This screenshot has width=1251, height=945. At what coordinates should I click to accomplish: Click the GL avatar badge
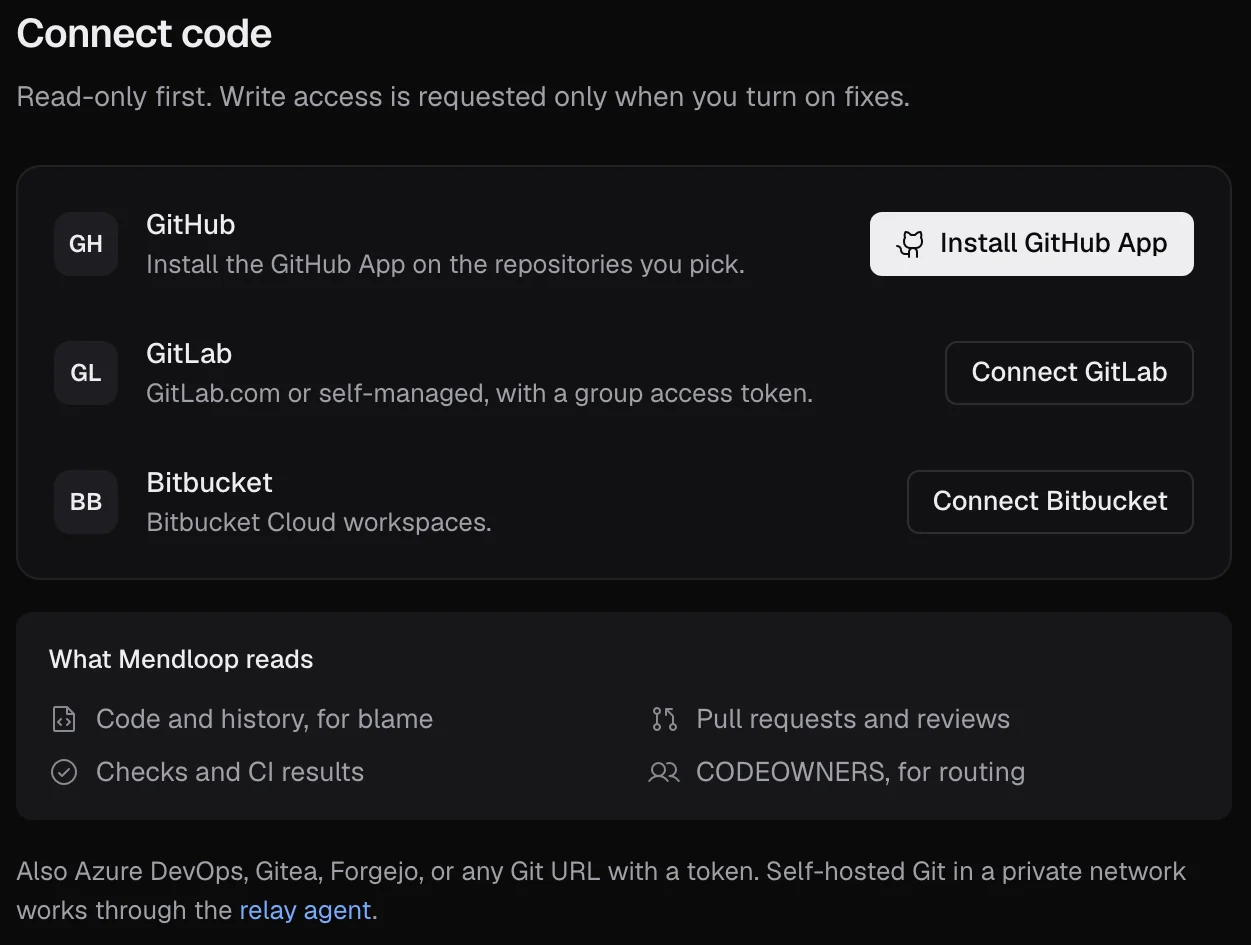[86, 373]
